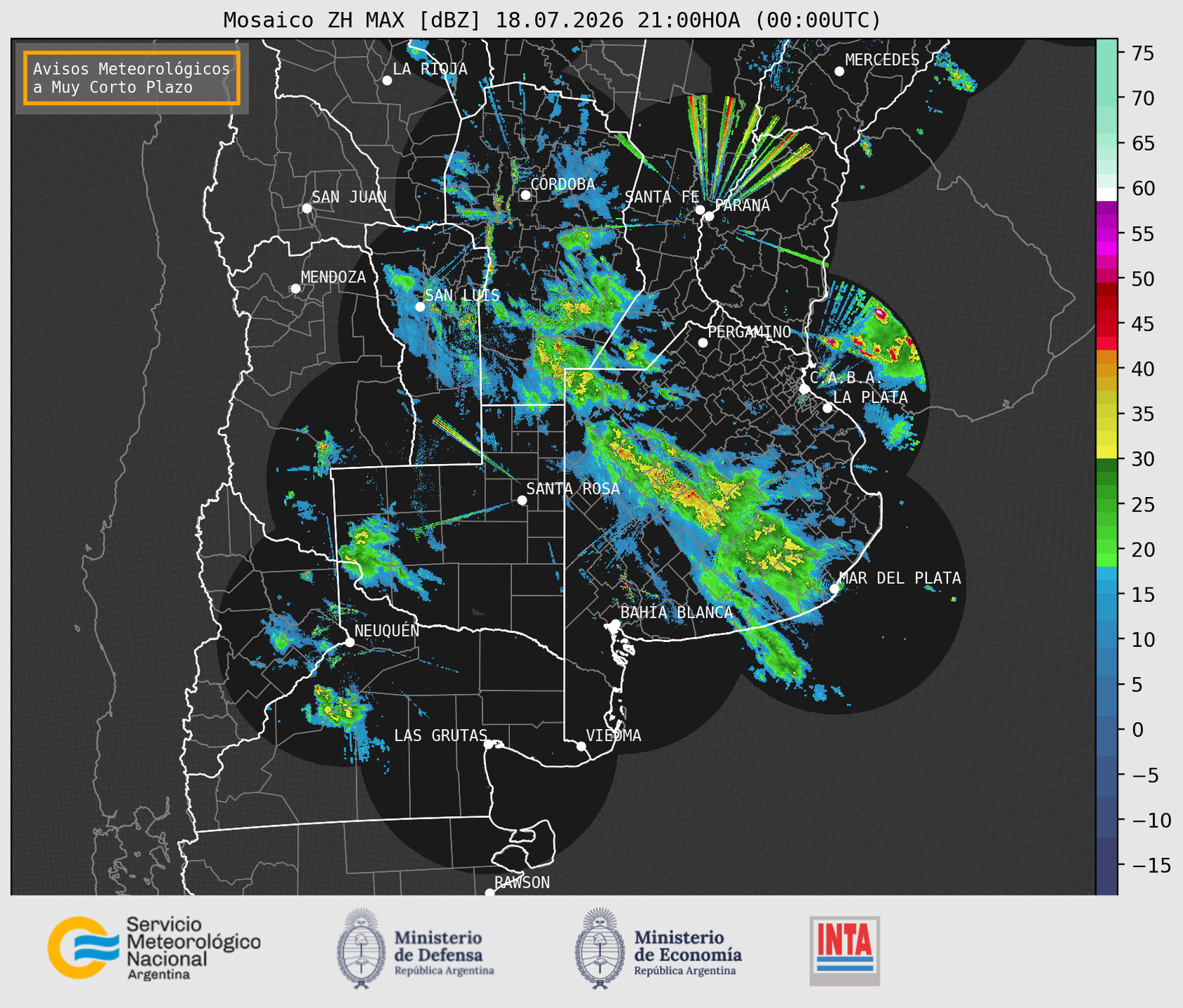
Task: Click the Viedma location dot
Action: pos(581,746)
